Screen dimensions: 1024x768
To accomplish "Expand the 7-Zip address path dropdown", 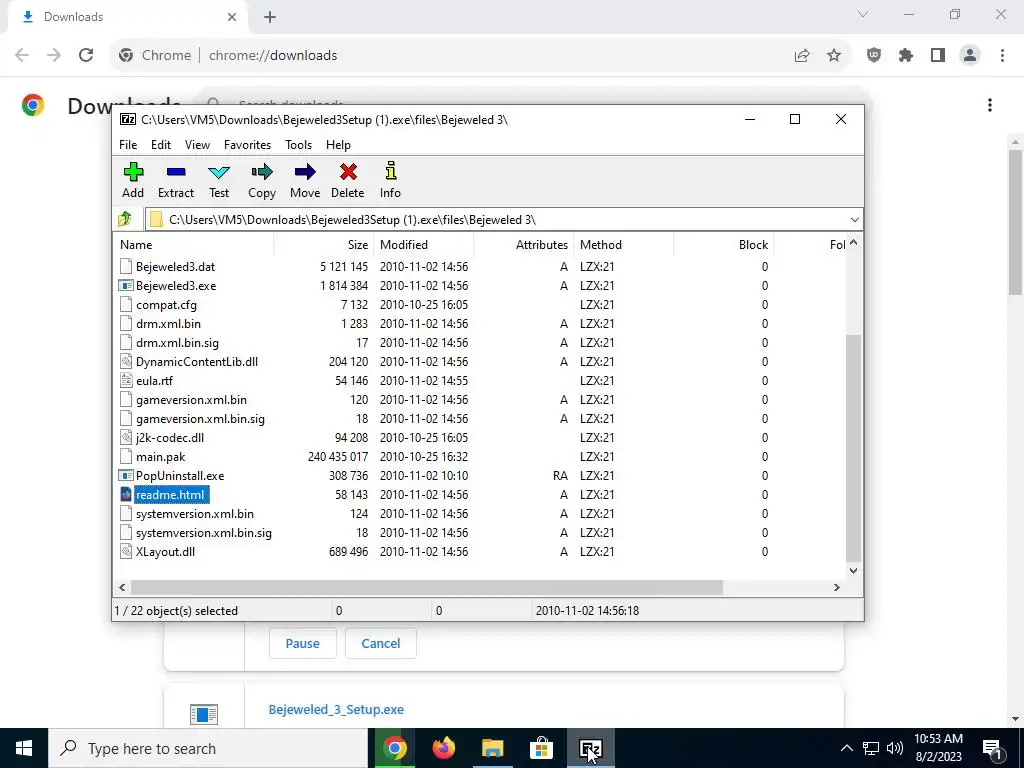I will (854, 220).
